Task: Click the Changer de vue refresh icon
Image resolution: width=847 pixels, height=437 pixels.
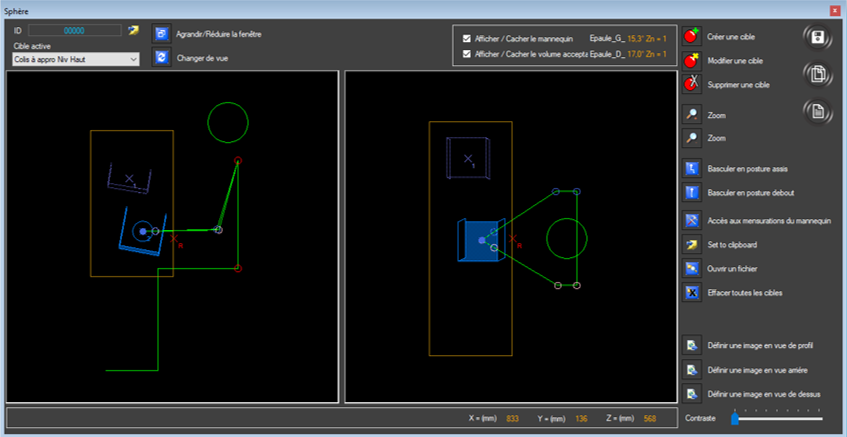Action: click(161, 57)
